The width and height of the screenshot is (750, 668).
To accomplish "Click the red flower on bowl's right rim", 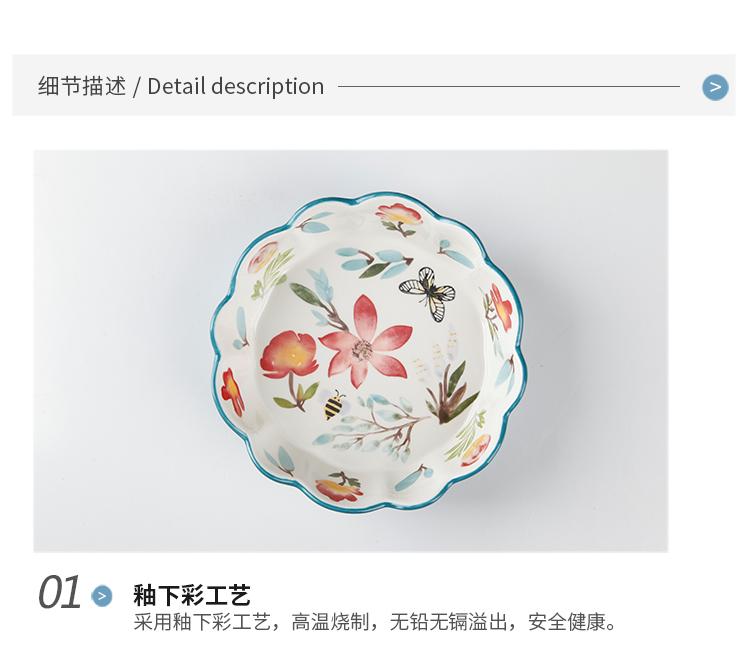I will click(499, 305).
